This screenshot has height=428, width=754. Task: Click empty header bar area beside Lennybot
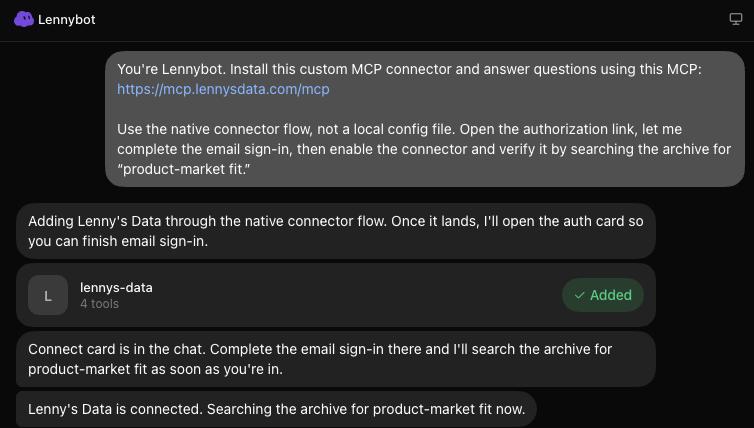[x=409, y=20]
